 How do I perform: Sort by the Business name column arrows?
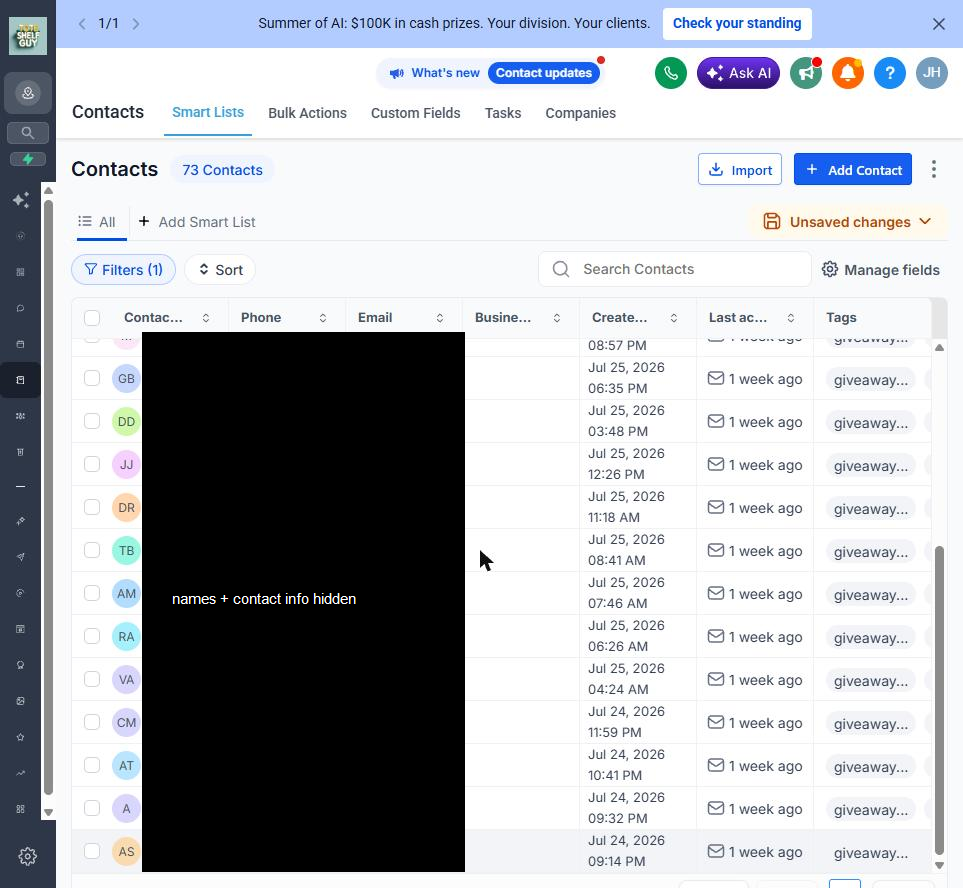[x=556, y=317]
